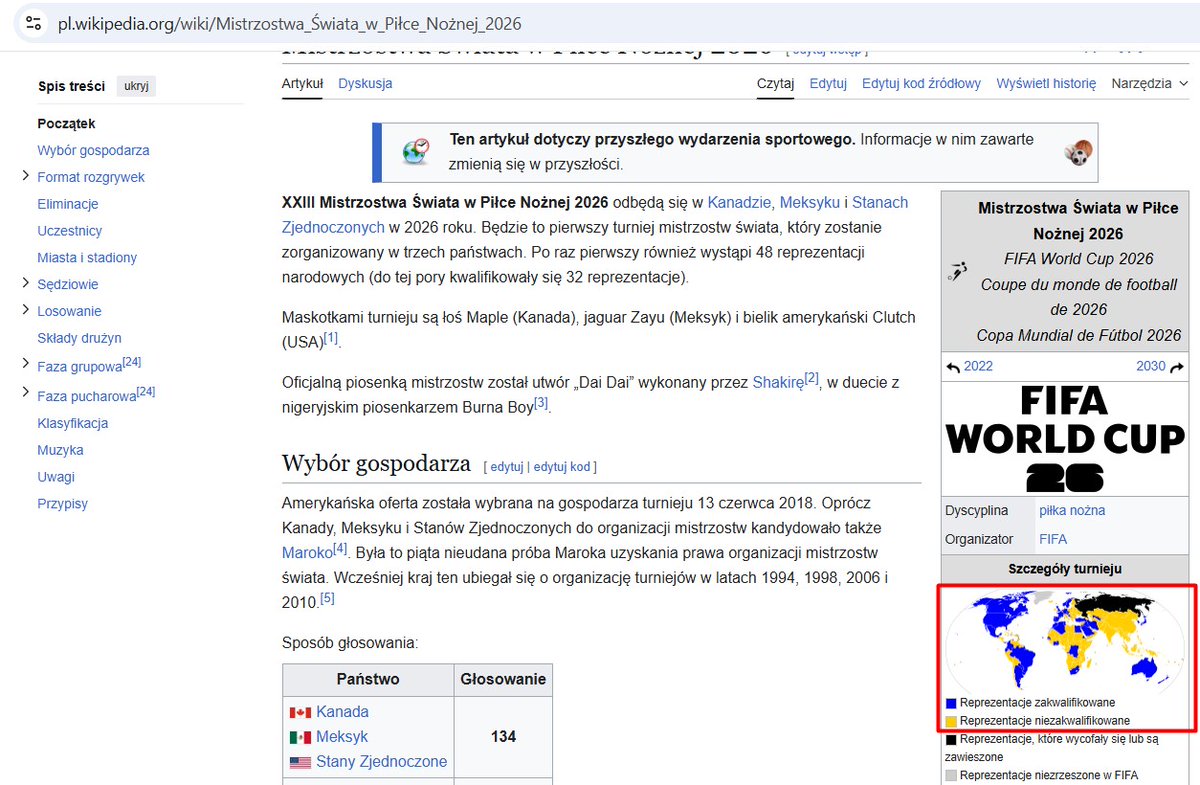Click the 'Państwo' column header
Image resolution: width=1200 pixels, height=785 pixels.
pyautogui.click(x=368, y=680)
